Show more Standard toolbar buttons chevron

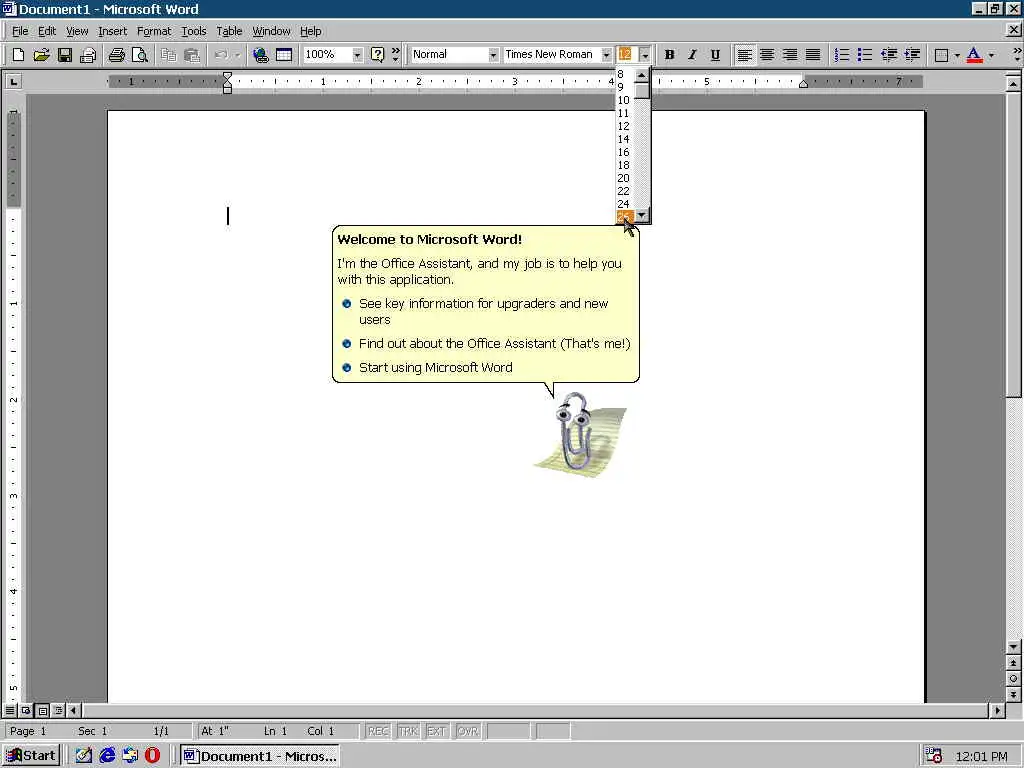click(396, 55)
